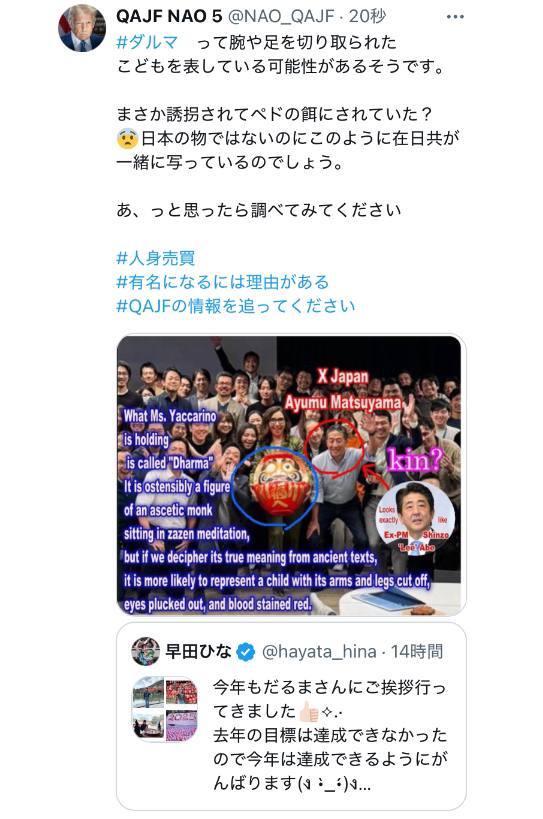Screen dimensions: 543x819
Task: Click the 14時間 timestamp in quoted tweet
Action: pos(417,651)
